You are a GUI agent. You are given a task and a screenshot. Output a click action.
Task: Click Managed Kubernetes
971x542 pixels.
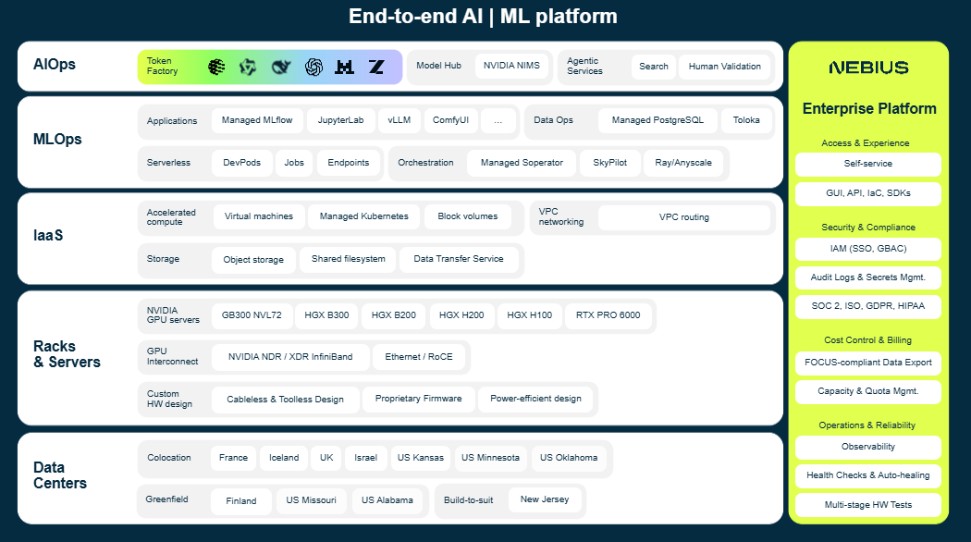tap(364, 217)
